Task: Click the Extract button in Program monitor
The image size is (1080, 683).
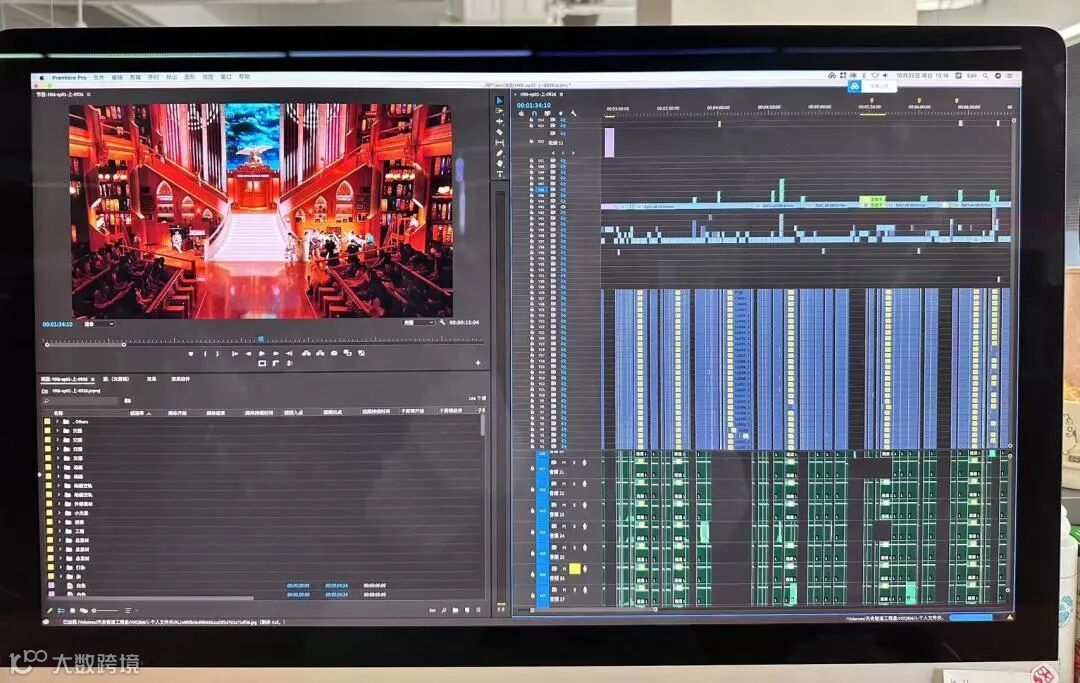Action: [x=320, y=353]
